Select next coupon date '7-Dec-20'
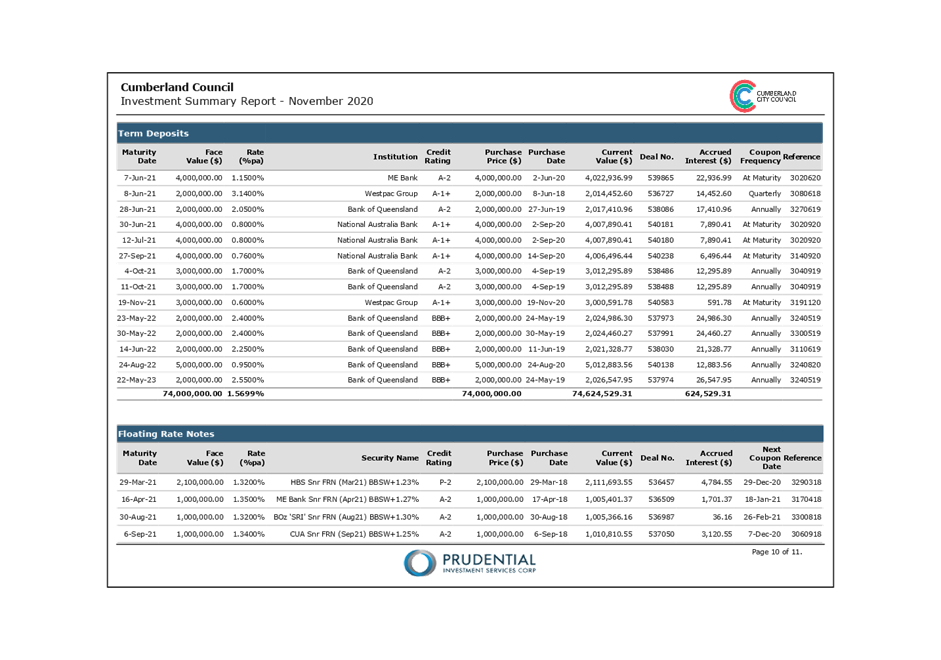The height and width of the screenshot is (660, 941). pyautogui.click(x=764, y=534)
